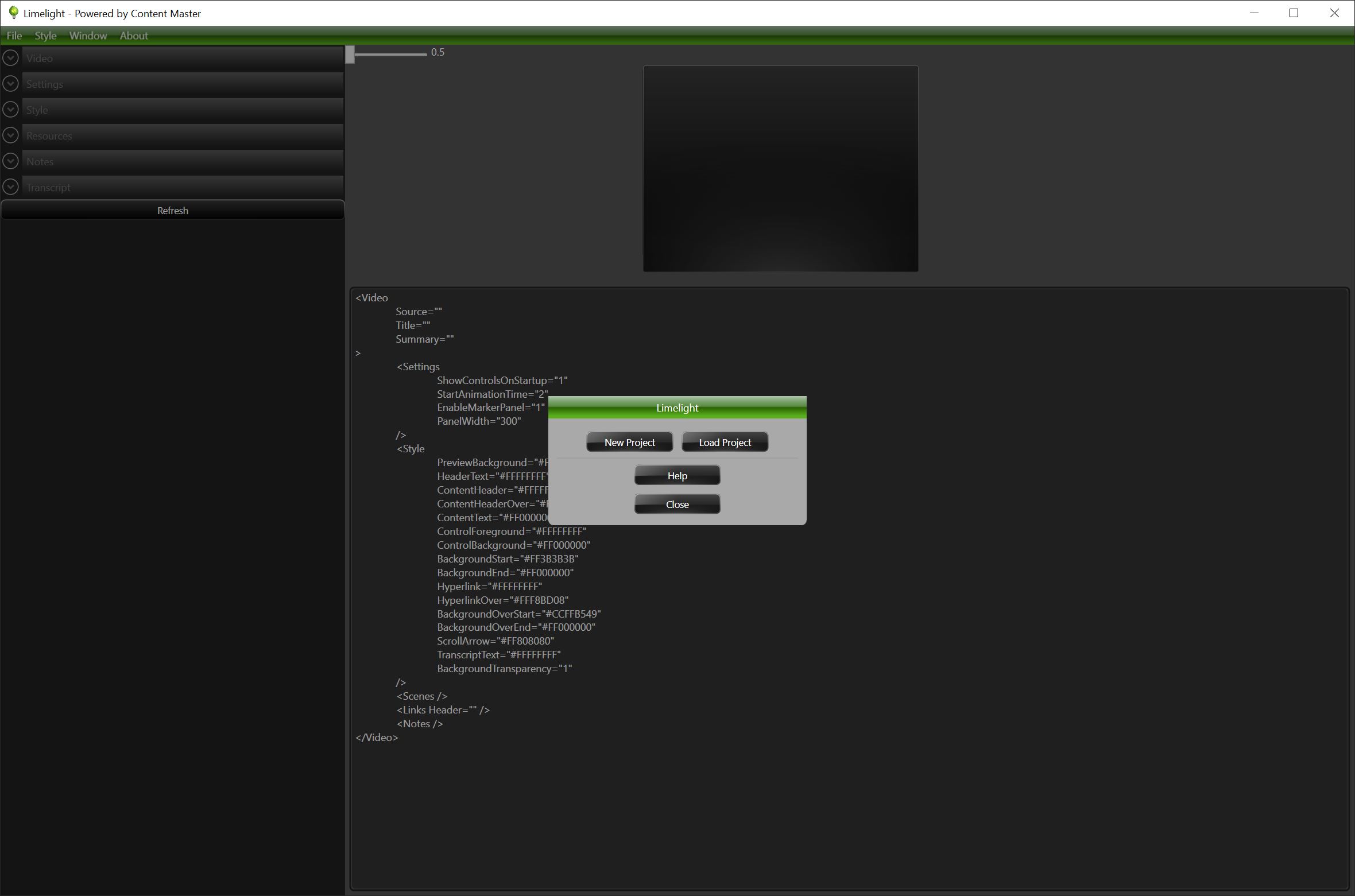This screenshot has height=896, width=1355.
Task: Expand the Video section chevron
Action: (10, 58)
